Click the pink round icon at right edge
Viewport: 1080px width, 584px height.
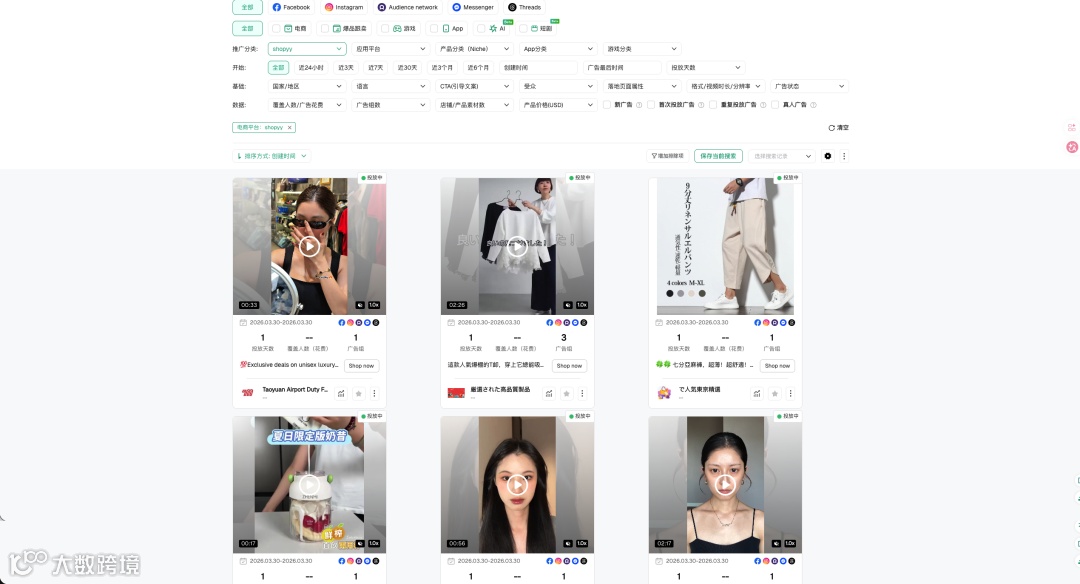[1072, 147]
